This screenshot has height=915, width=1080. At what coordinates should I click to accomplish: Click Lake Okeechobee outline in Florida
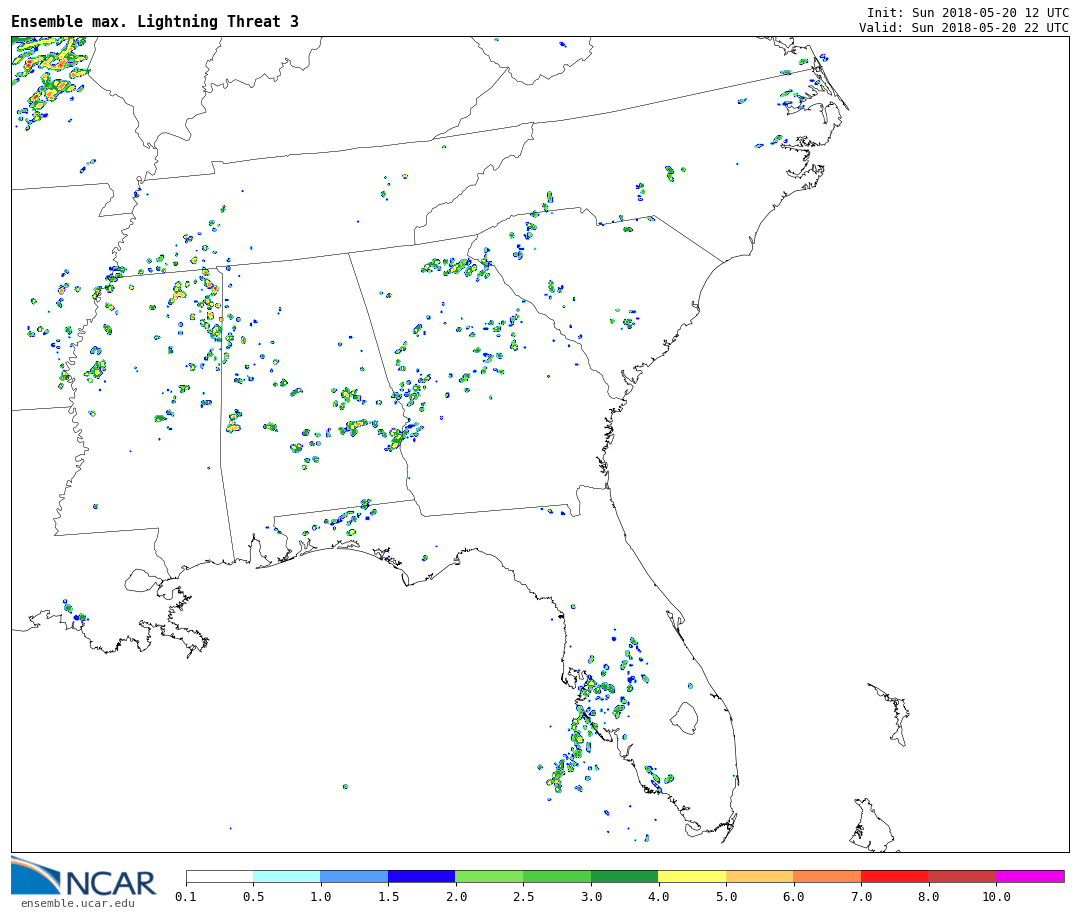pos(684,717)
